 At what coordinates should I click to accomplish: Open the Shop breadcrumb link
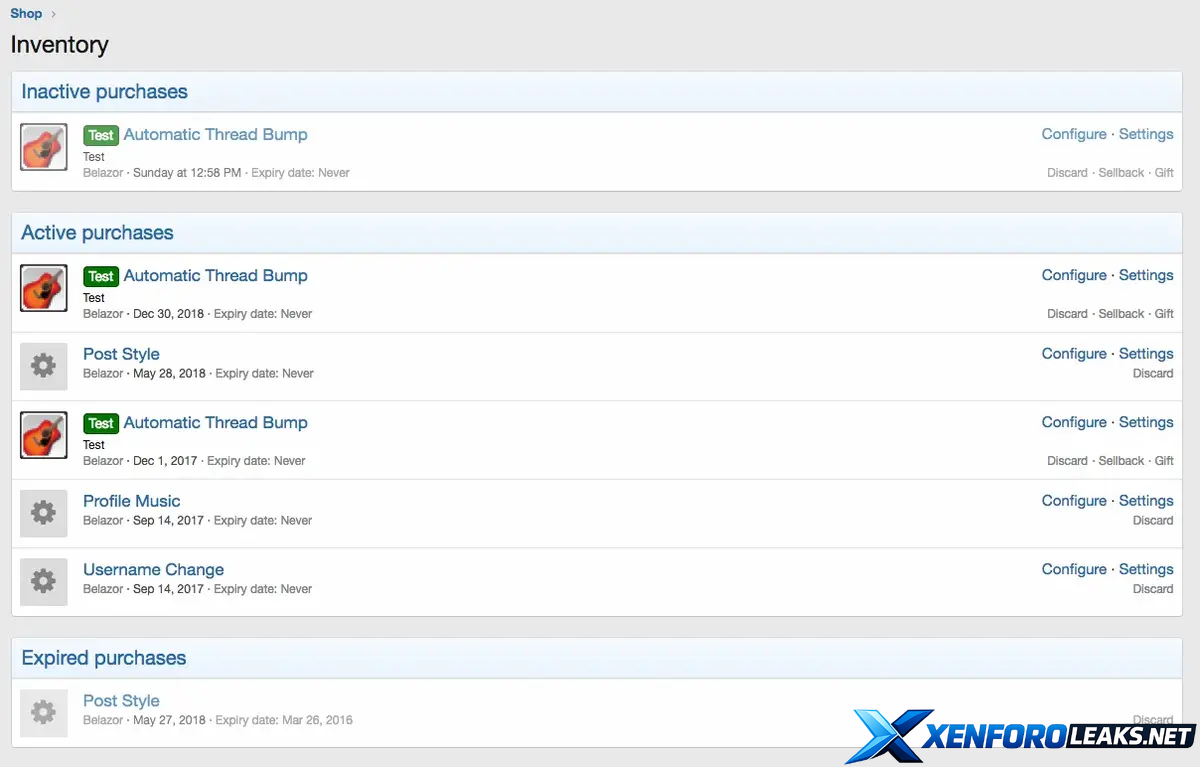[x=26, y=13]
